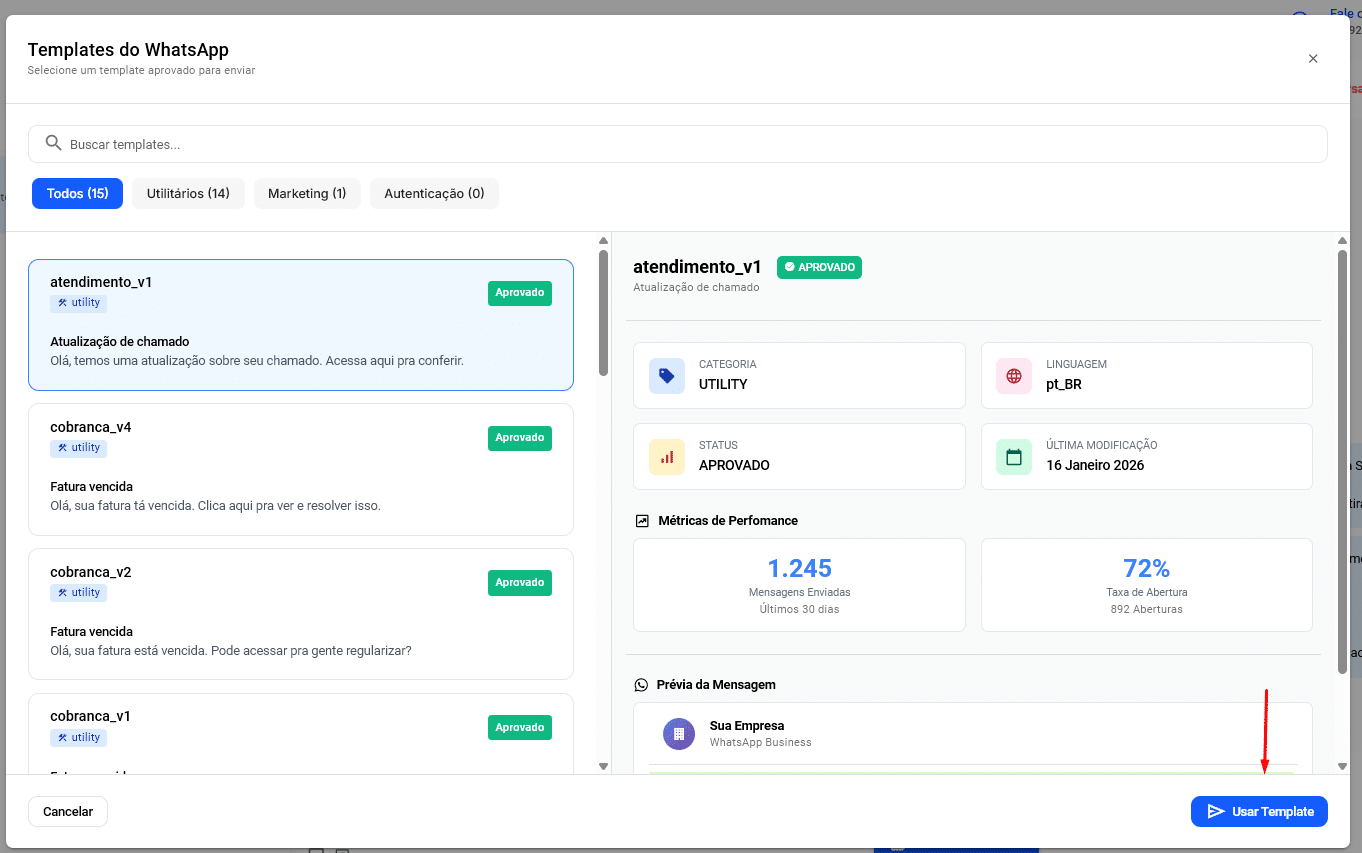Screen dimensions: 1362x853
Task: Click the chart icon before Métricas de Perfomance
Action: click(x=640, y=520)
